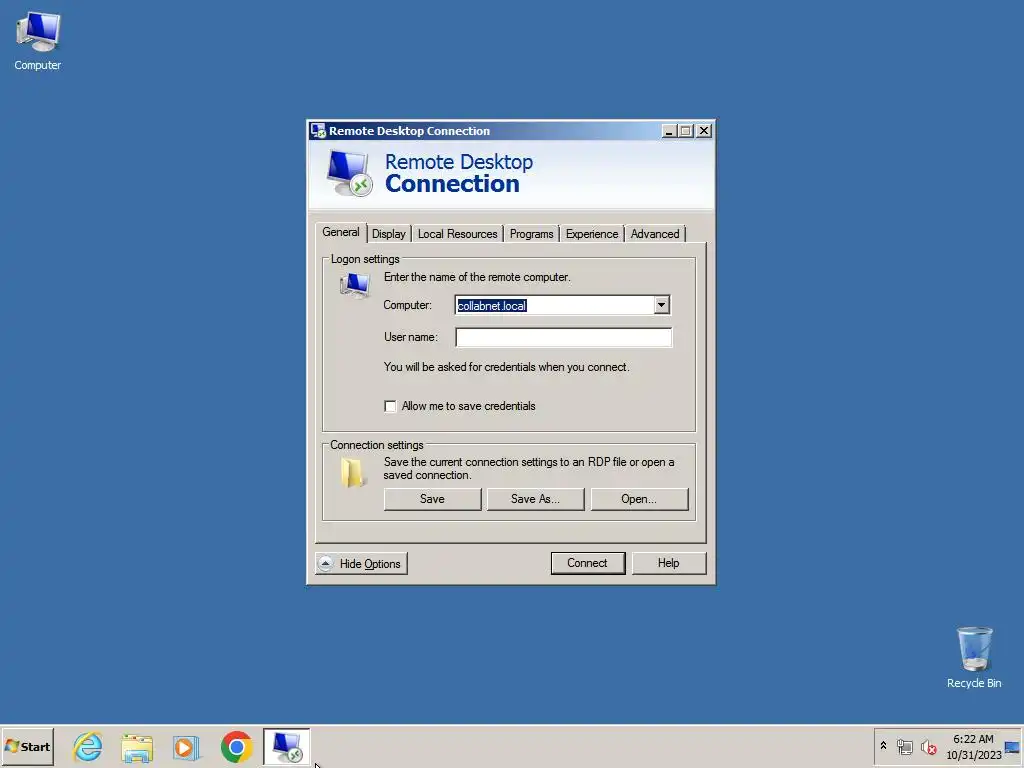Screen dimensions: 1024x768
Task: Switch to the General tab
Action: (340, 232)
